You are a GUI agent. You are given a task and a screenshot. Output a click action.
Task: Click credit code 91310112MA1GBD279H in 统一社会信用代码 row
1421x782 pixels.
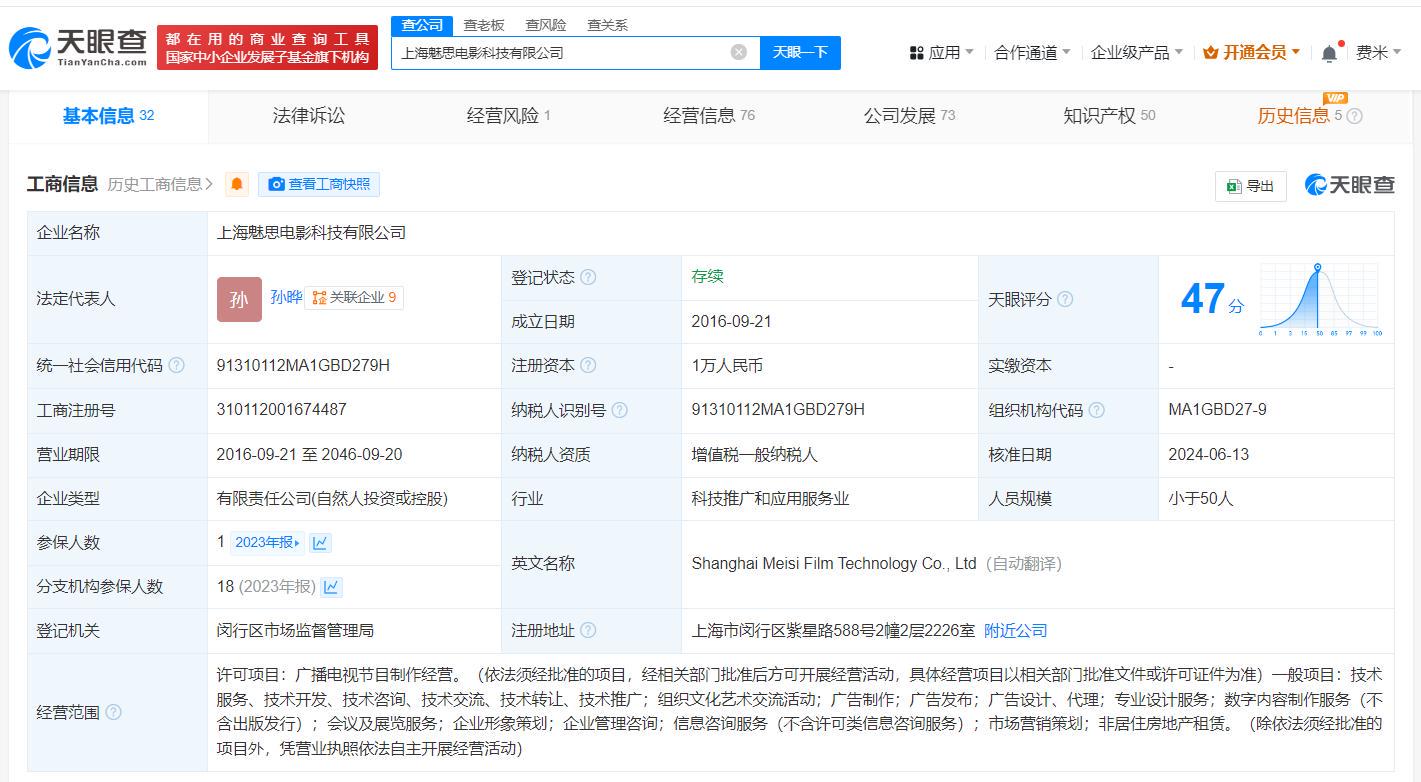(303, 365)
